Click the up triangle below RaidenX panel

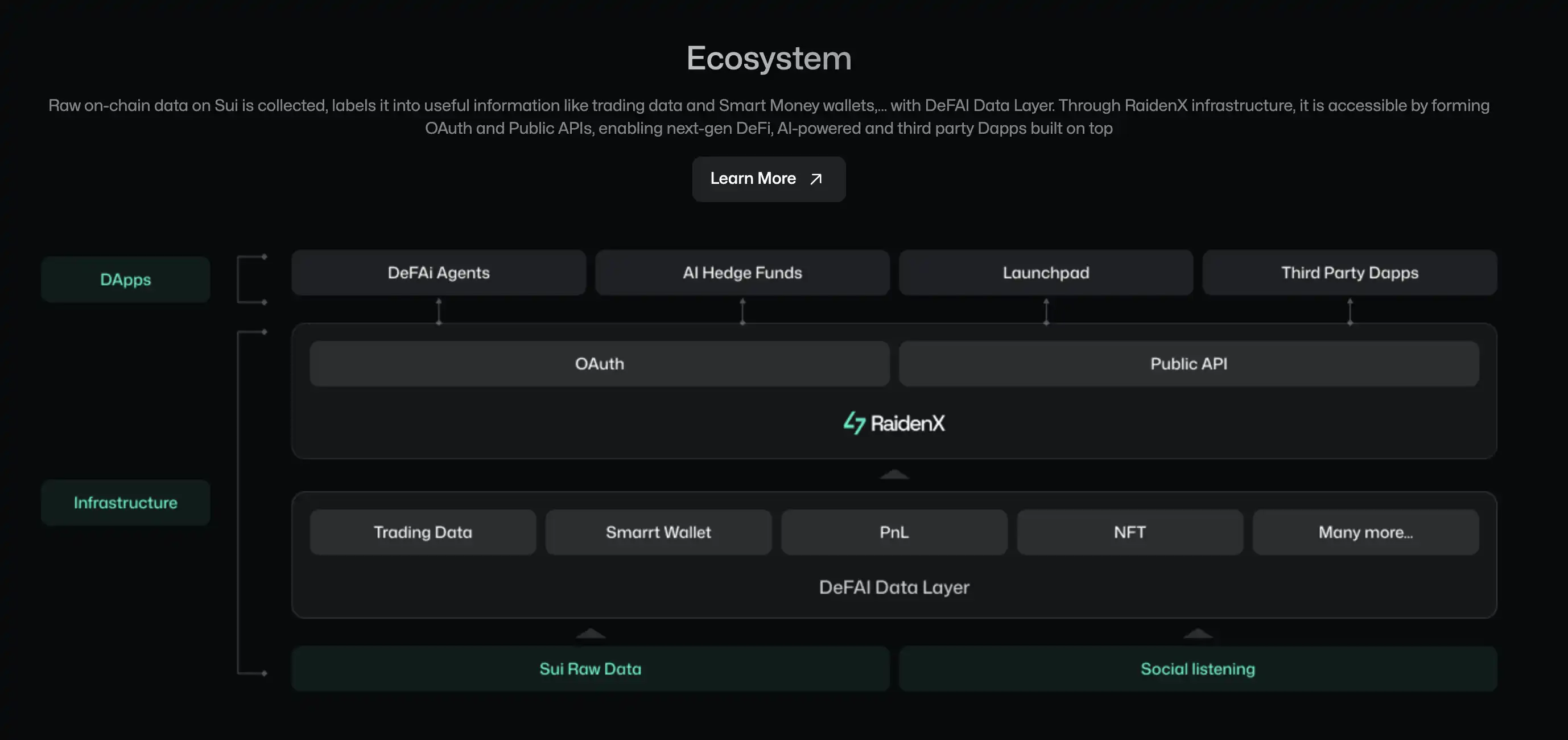894,474
